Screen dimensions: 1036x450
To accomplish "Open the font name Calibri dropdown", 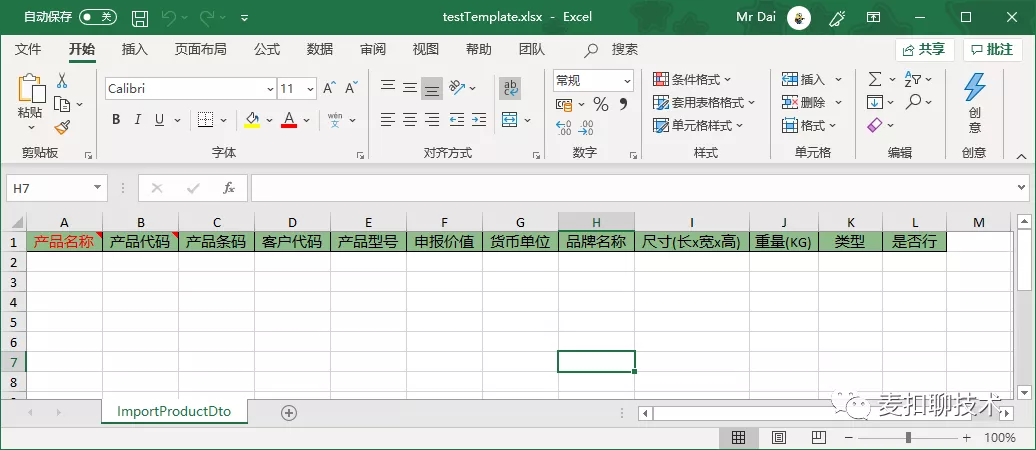I will (271, 89).
